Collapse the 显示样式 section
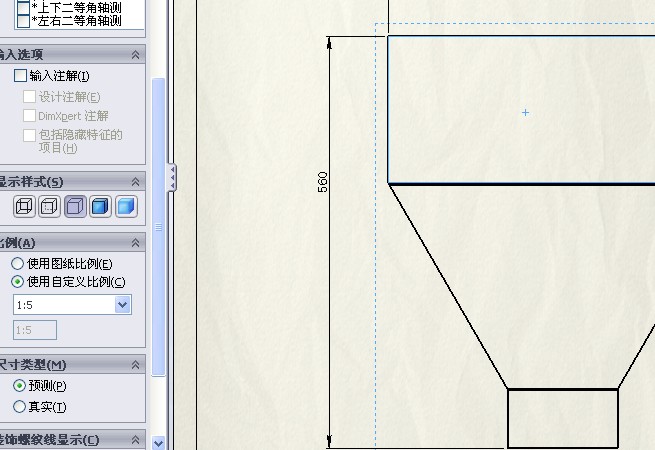The height and width of the screenshot is (450, 655). [x=135, y=182]
